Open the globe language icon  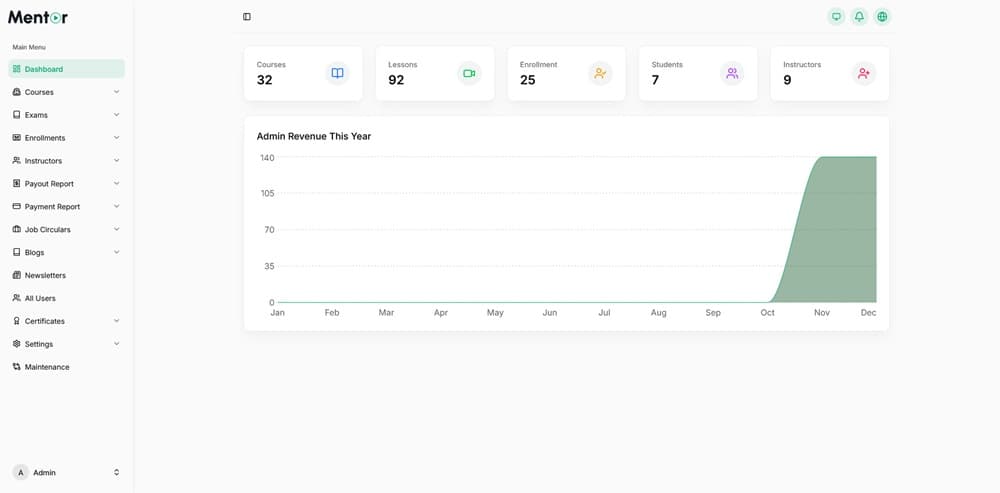(882, 17)
